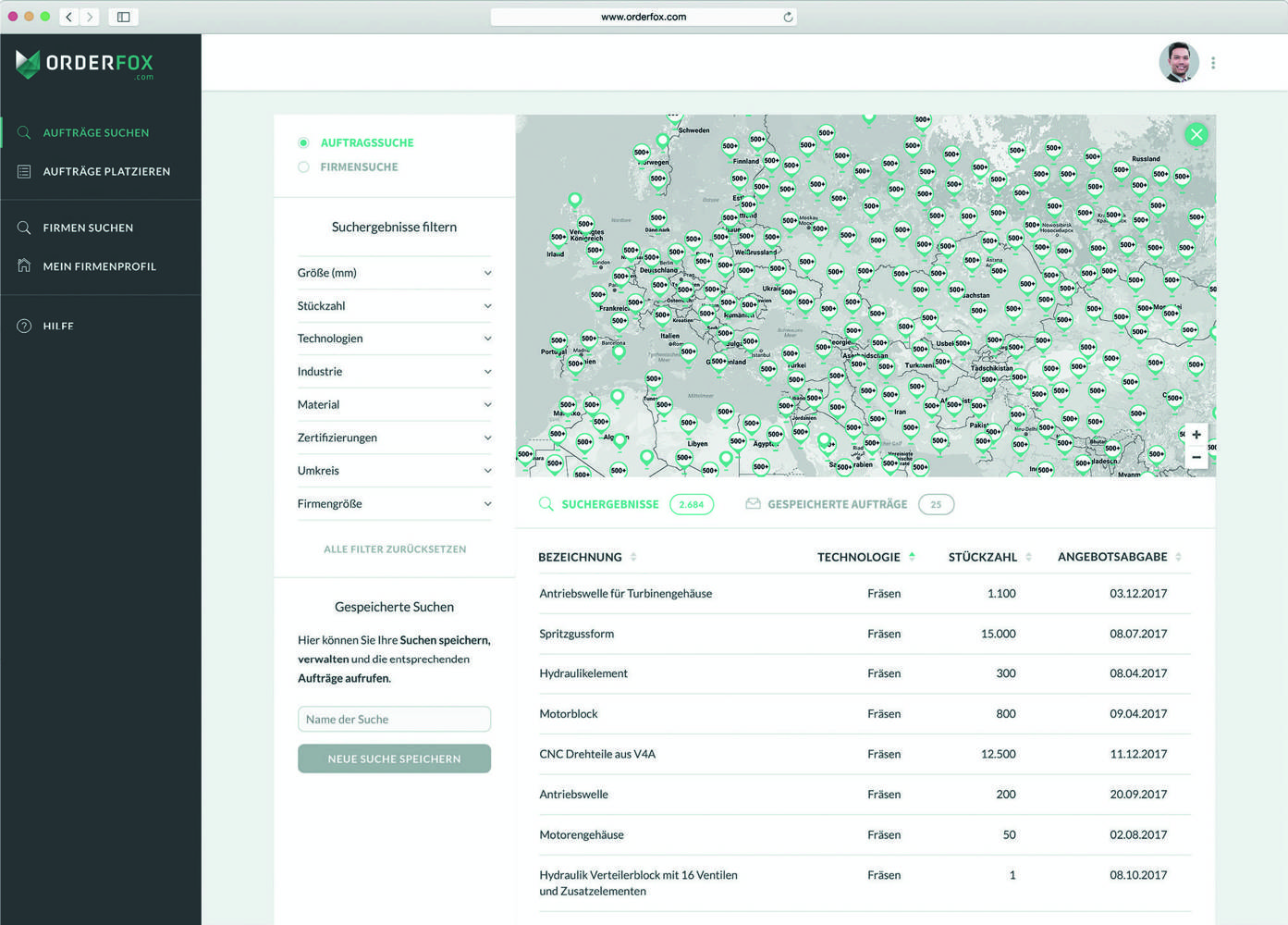1288x925 pixels.
Task: Zoom out on the map with minus
Action: [1196, 457]
